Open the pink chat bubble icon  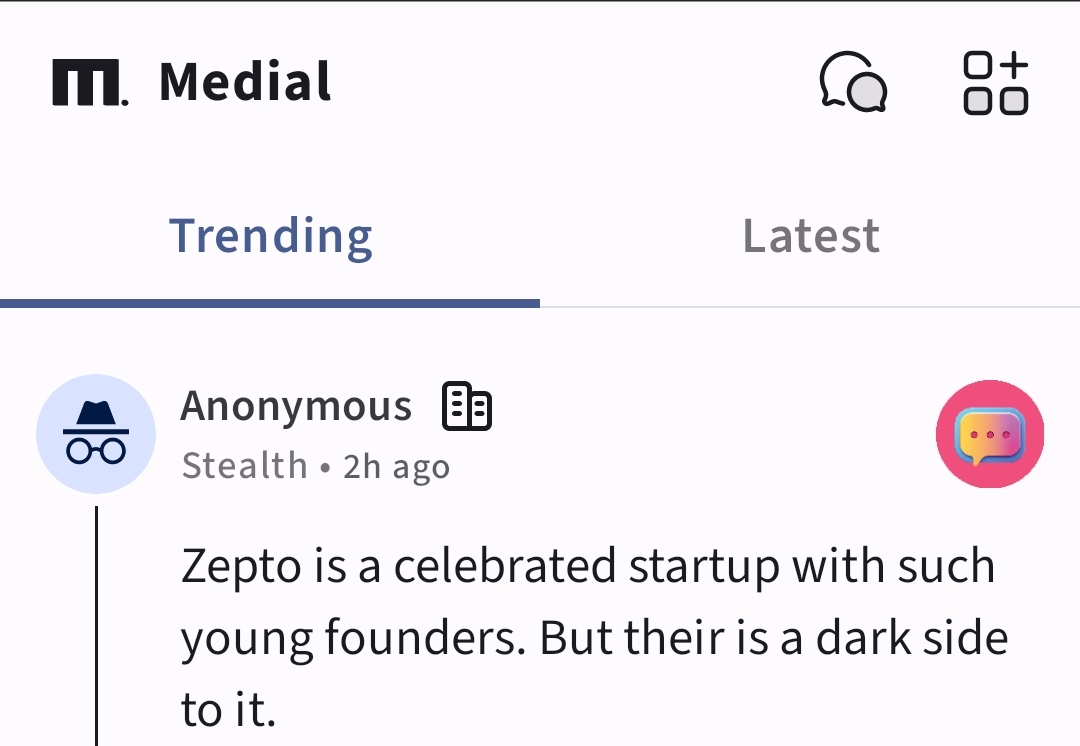click(x=990, y=435)
